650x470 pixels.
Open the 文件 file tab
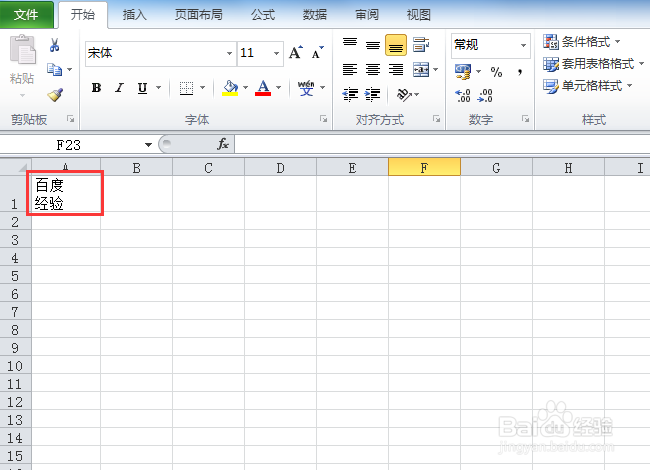click(x=26, y=15)
